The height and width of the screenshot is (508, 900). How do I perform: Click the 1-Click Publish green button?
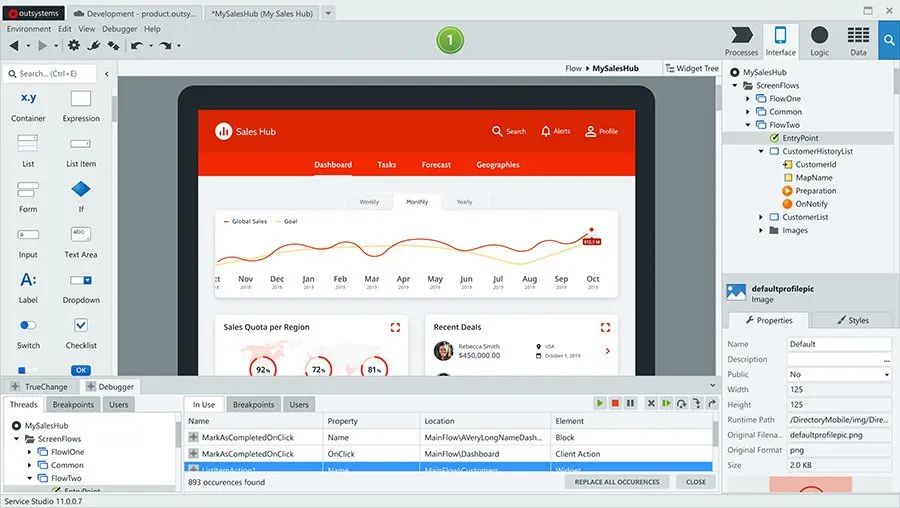pos(450,41)
